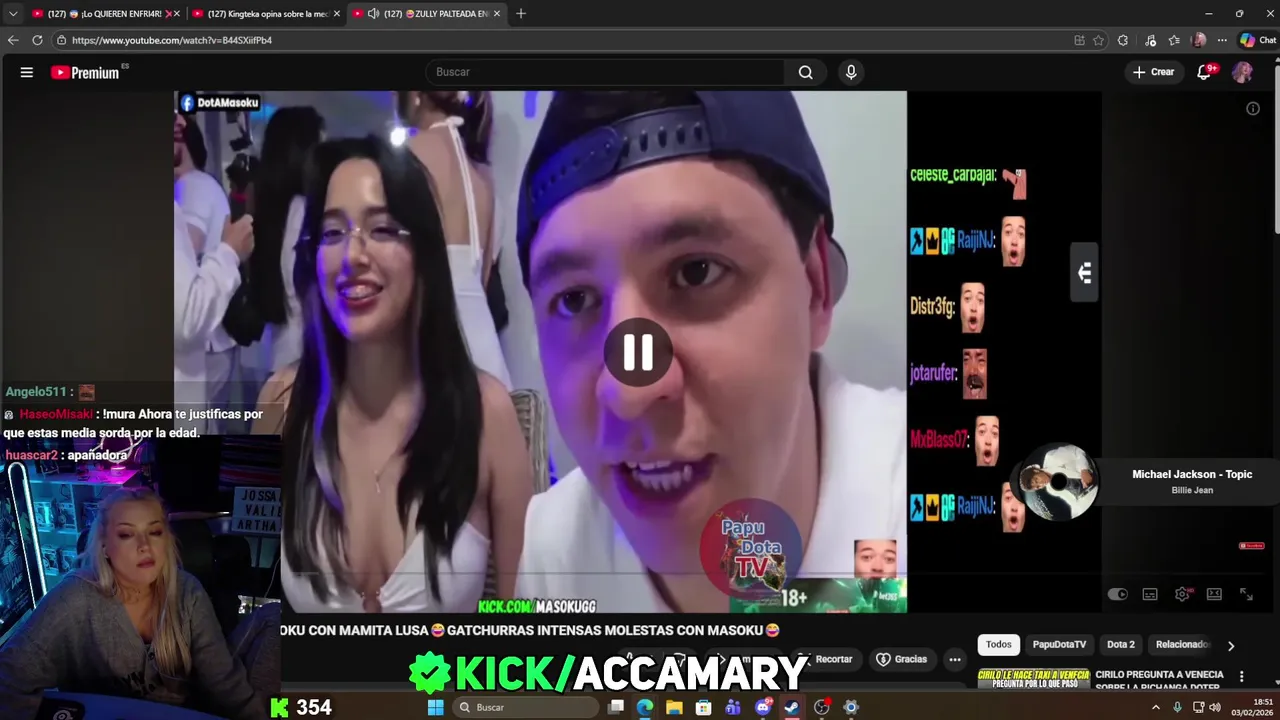Open the volume speaker tray icon
Image resolution: width=1280 pixels, height=720 pixels.
click(1215, 707)
